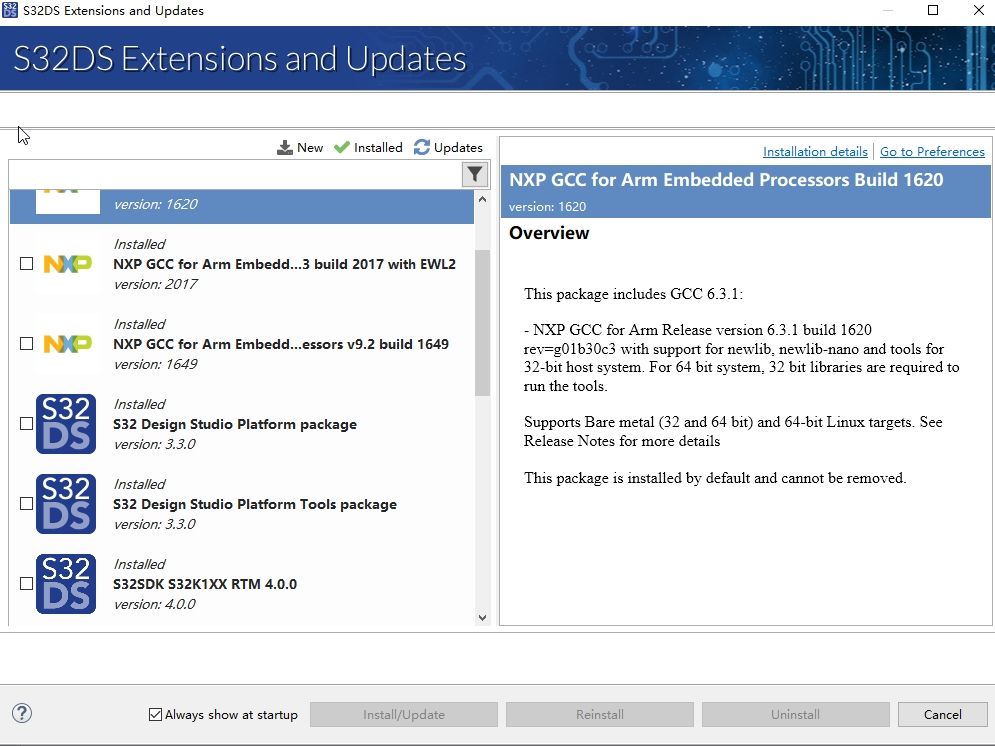995x746 pixels.
Task: Open Go to Preferences link
Action: [932, 152]
